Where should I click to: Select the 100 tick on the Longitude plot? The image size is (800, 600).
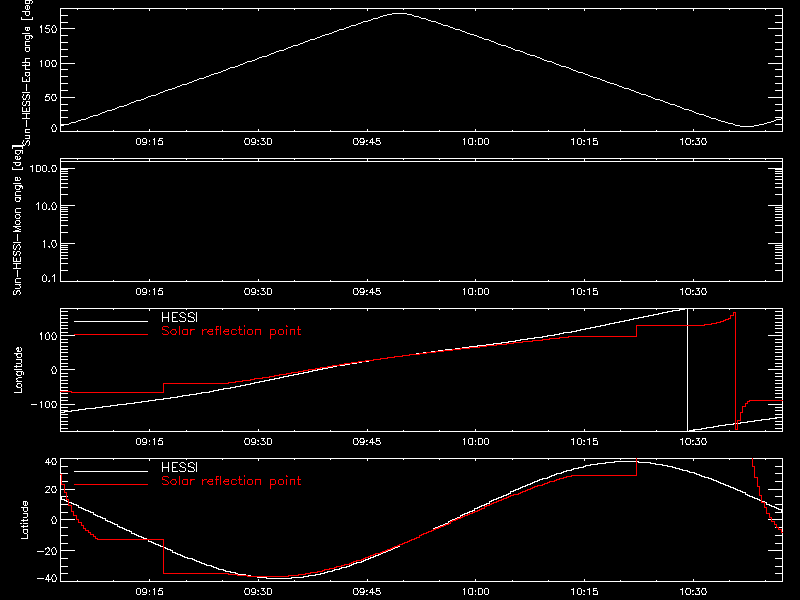(x=47, y=336)
